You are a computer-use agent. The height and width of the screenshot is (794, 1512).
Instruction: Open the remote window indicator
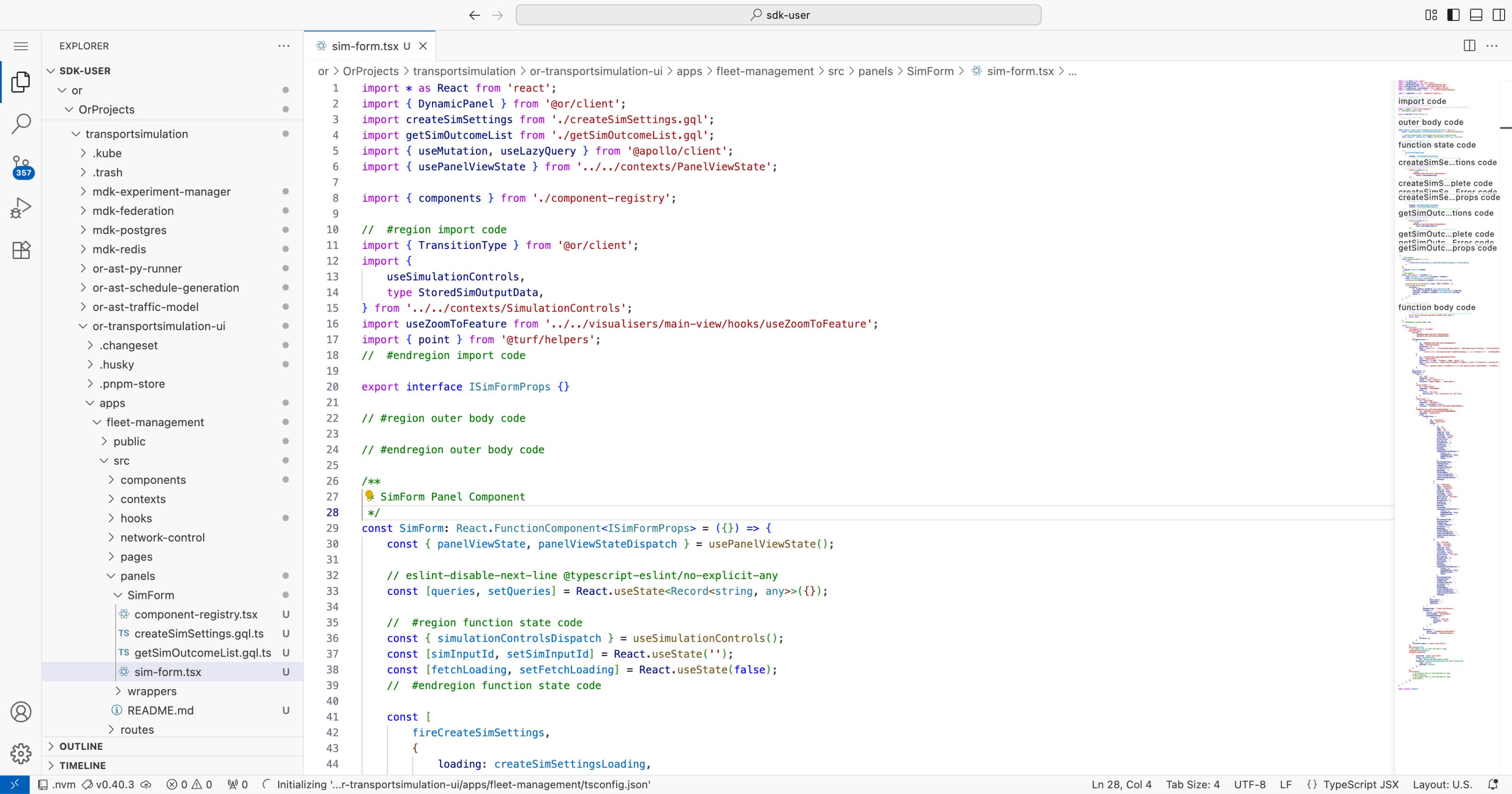(15, 785)
